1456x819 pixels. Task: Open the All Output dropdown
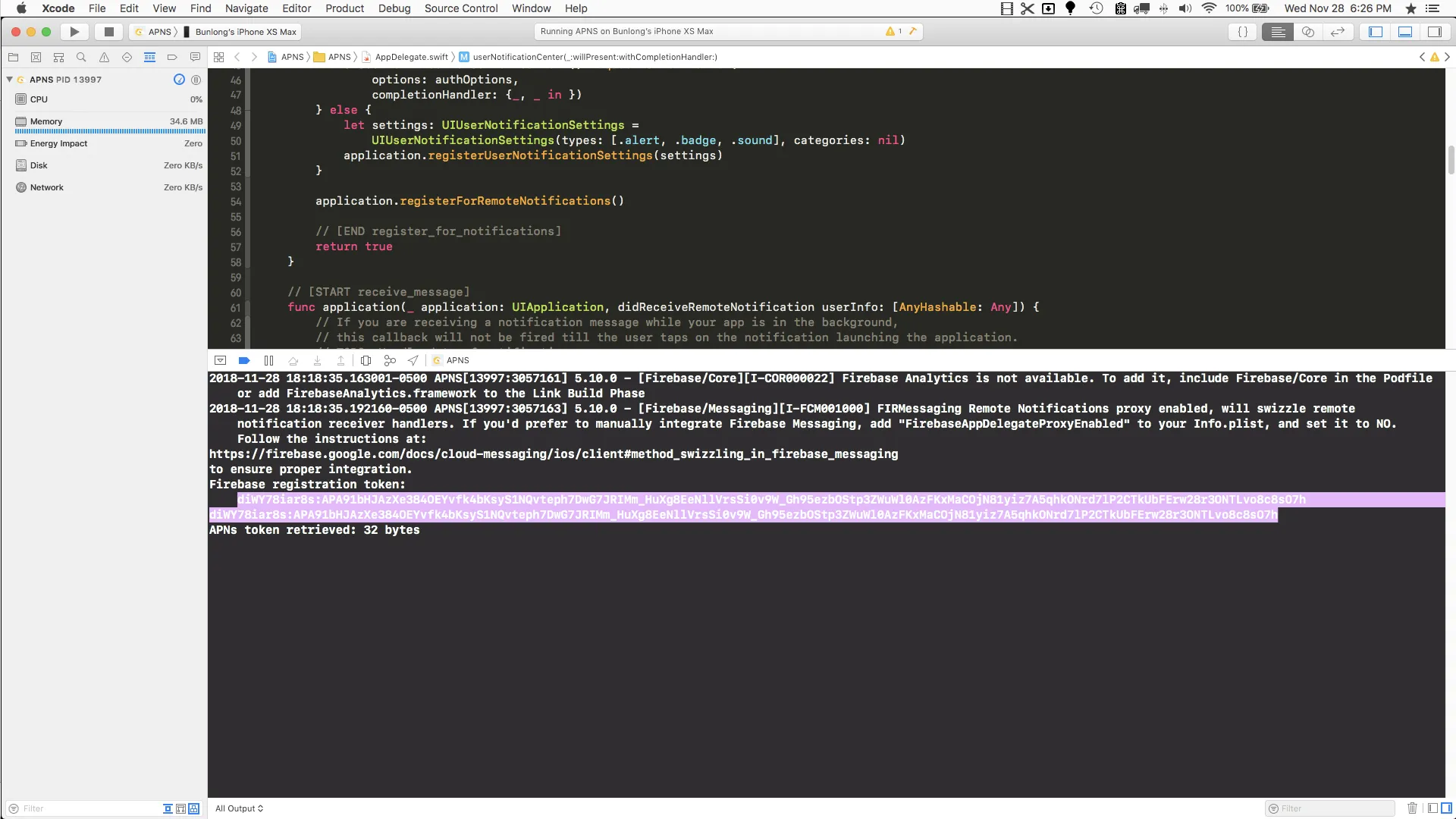pyautogui.click(x=239, y=808)
